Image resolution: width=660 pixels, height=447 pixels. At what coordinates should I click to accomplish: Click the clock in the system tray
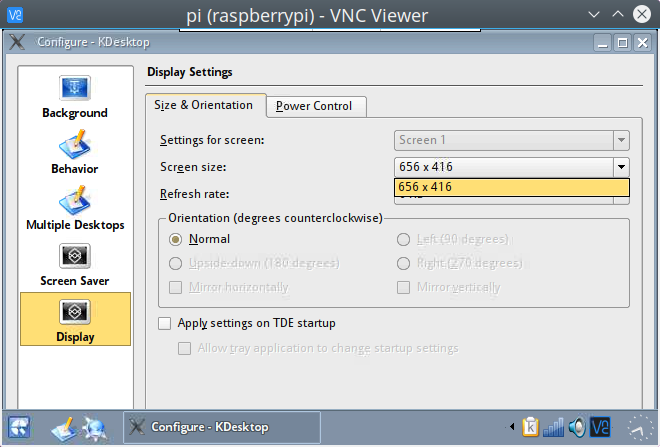click(640, 427)
